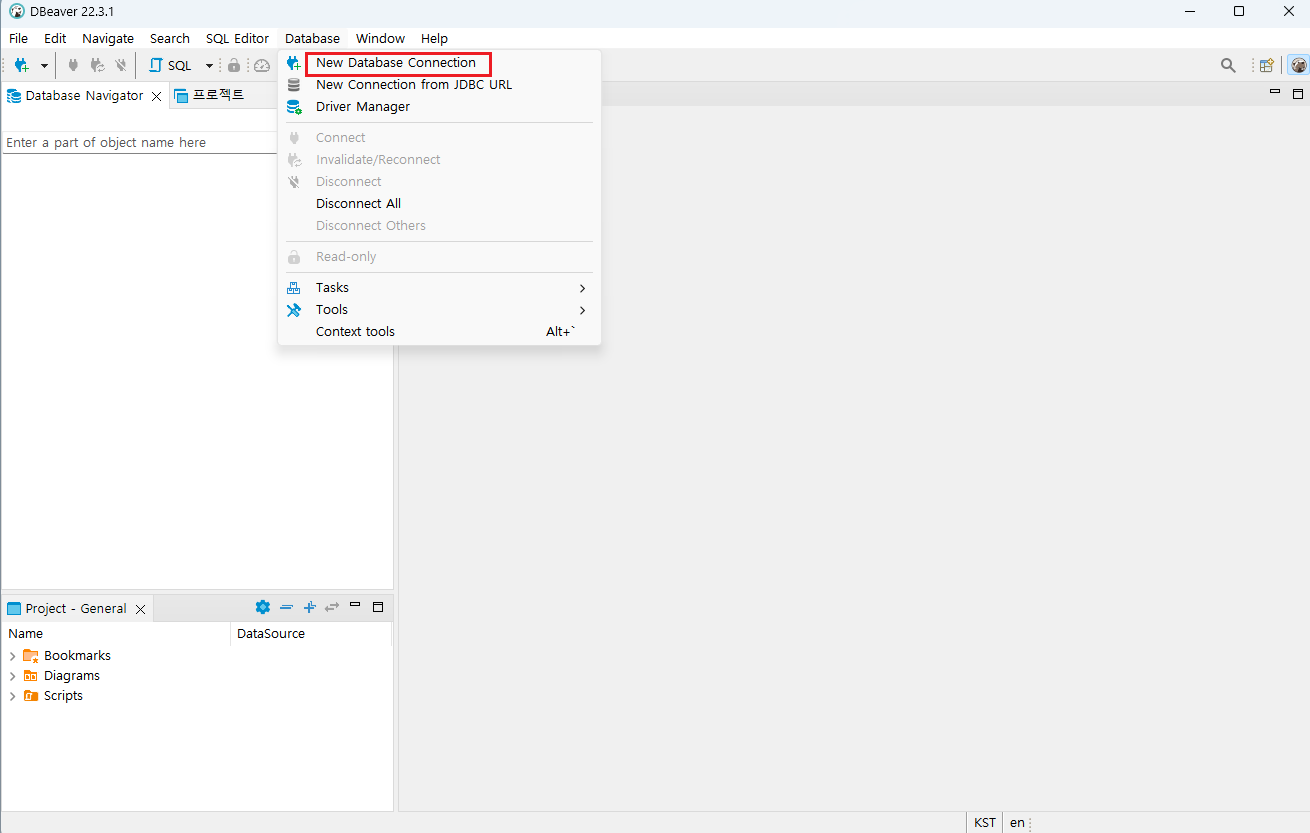Open a new SQL script via SQL button
The image size is (1310, 833).
click(170, 66)
